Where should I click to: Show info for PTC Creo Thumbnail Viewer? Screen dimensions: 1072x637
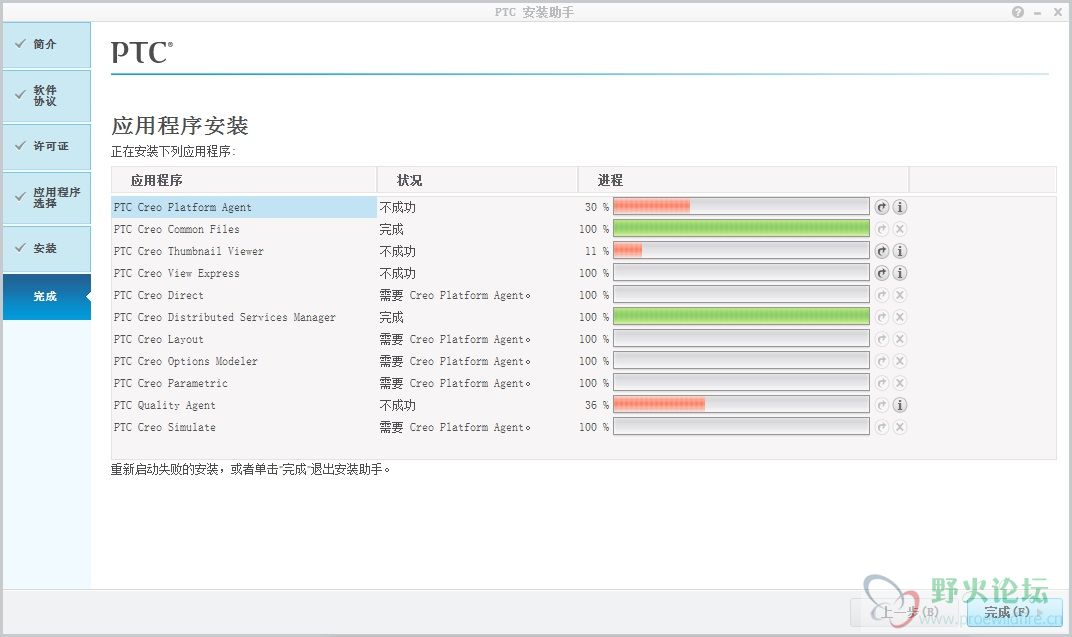(900, 251)
